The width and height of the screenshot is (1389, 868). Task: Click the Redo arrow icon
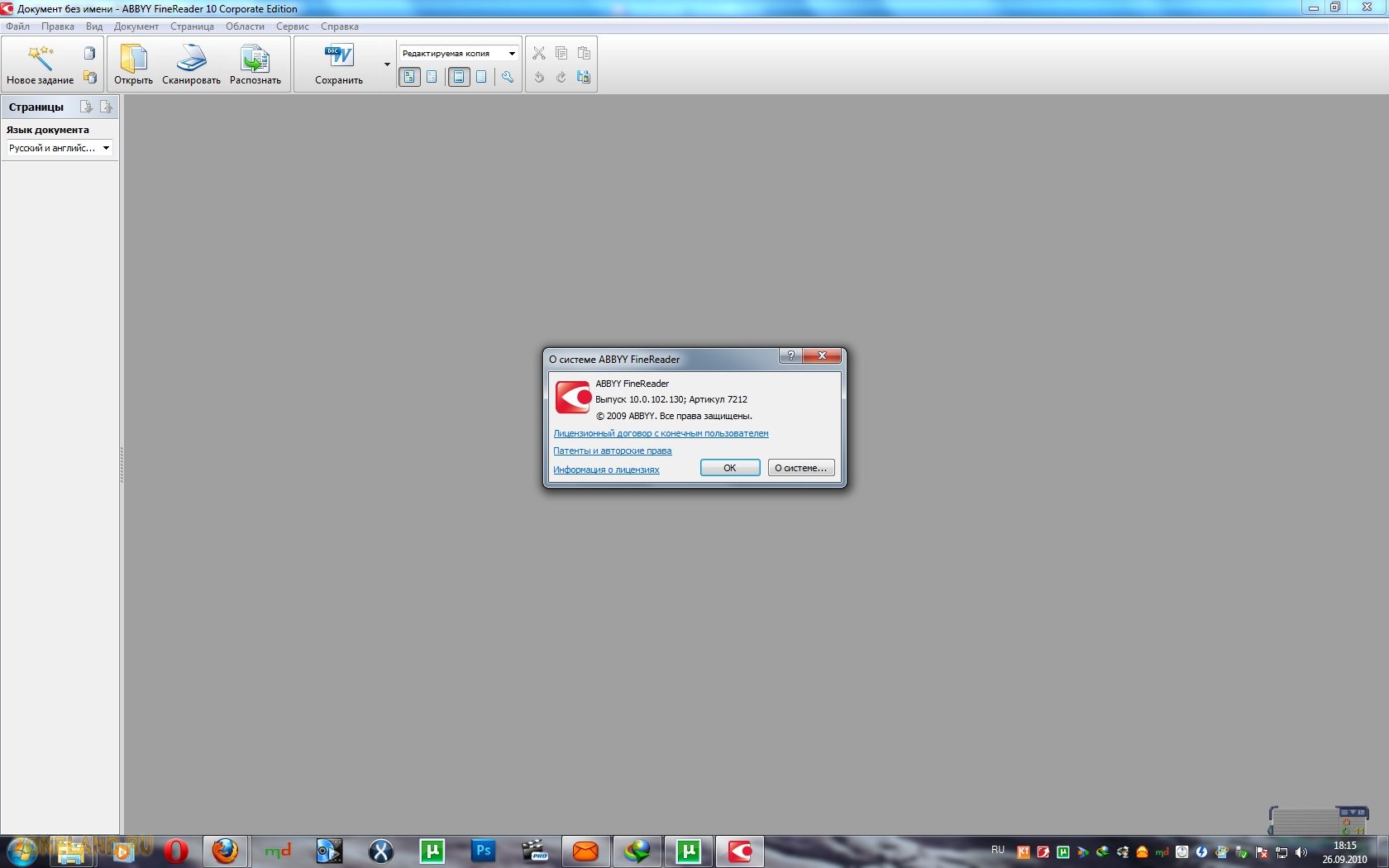click(x=561, y=77)
